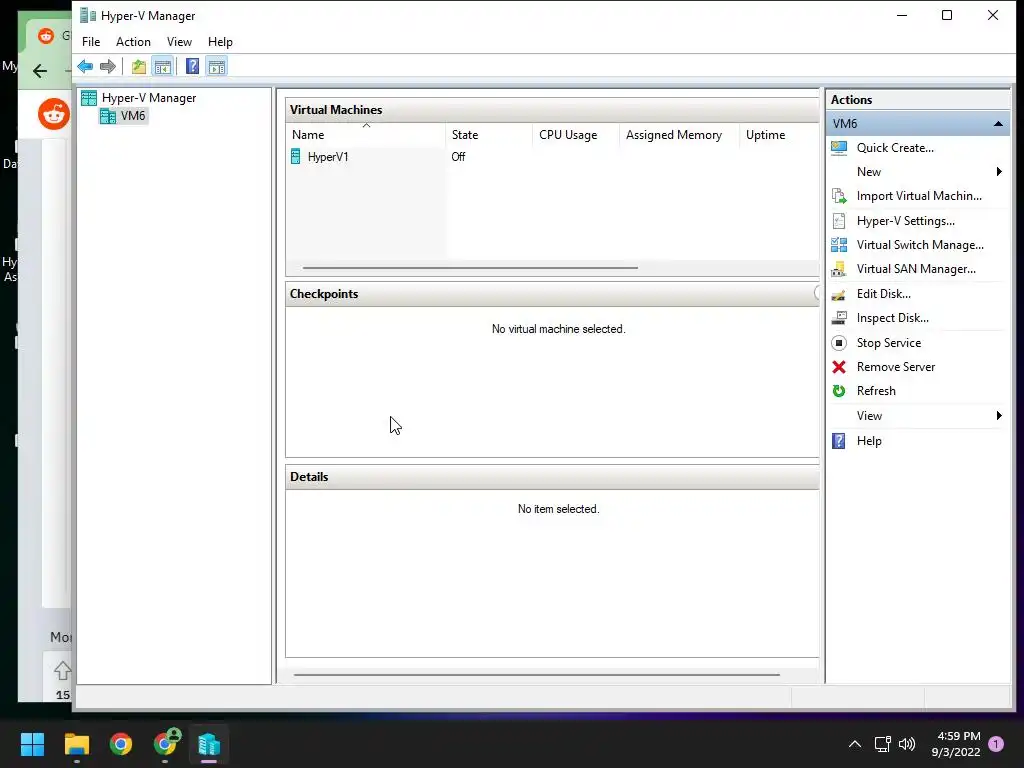1024x768 pixels.
Task: Click the Uptime column header
Action: tap(779, 135)
